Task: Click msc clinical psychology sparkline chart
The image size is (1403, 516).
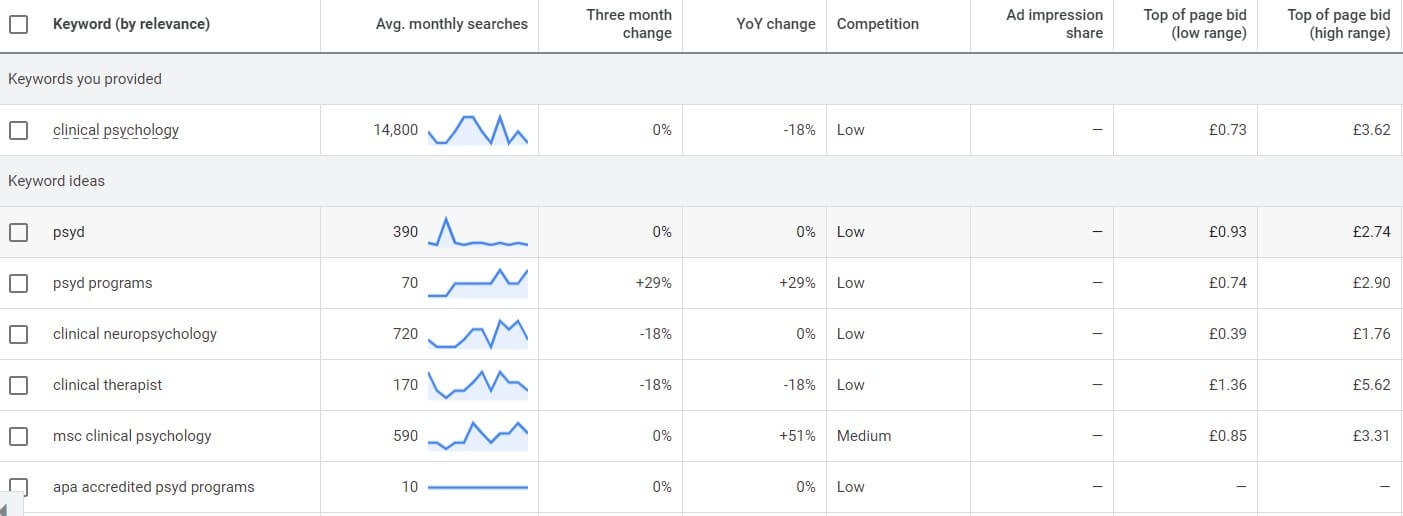Action: tap(477, 436)
